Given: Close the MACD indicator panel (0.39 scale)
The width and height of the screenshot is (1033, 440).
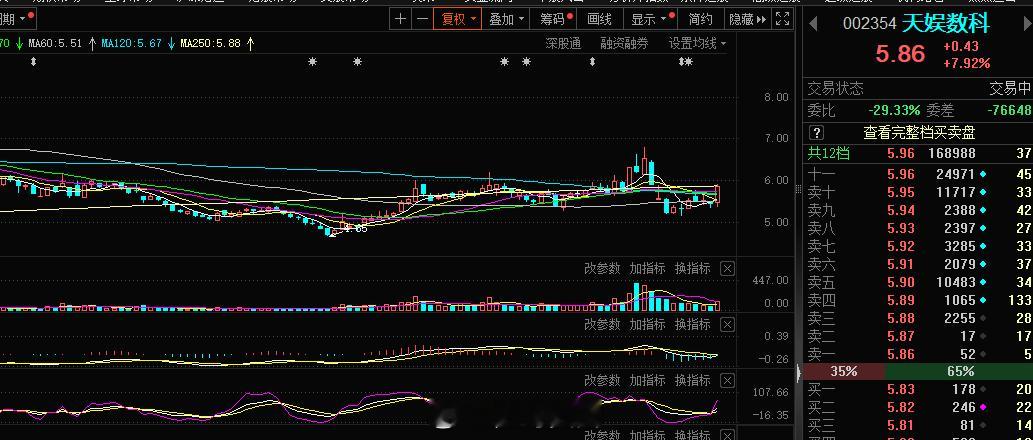Looking at the screenshot, I should [727, 325].
